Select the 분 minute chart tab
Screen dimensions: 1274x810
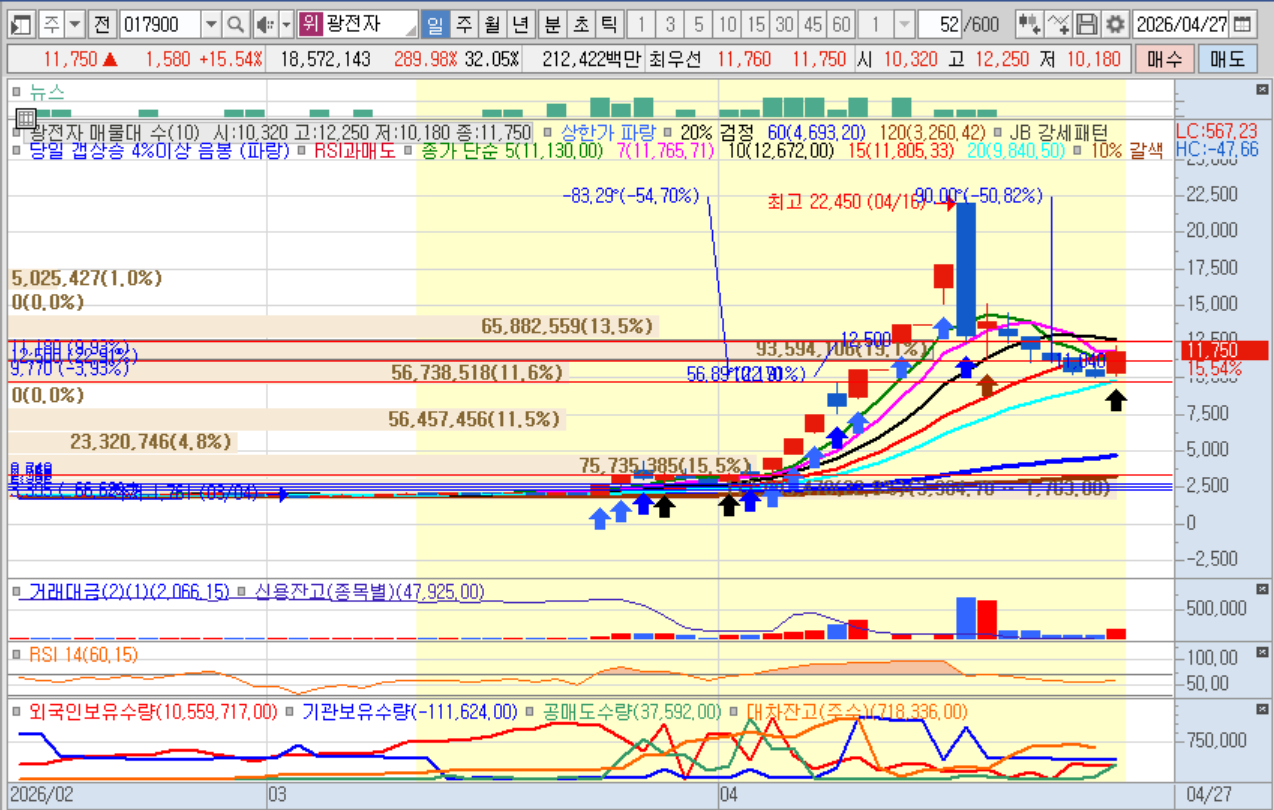552,24
